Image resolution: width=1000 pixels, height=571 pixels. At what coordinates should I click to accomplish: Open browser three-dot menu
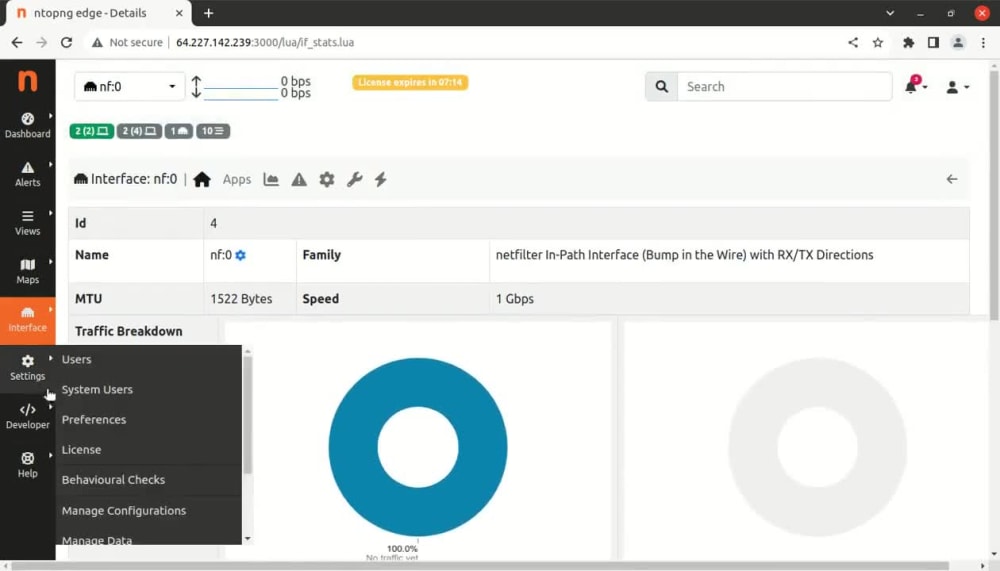983,42
